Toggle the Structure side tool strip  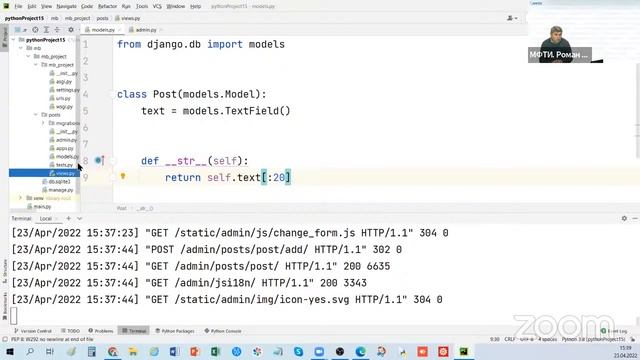pos(4,270)
